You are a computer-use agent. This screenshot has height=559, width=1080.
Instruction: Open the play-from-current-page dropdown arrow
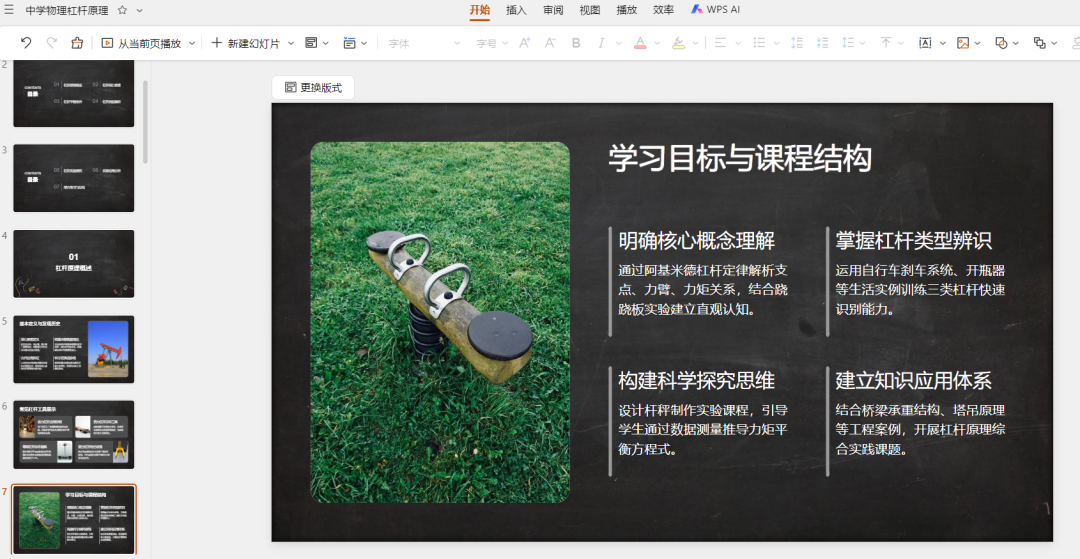(192, 43)
